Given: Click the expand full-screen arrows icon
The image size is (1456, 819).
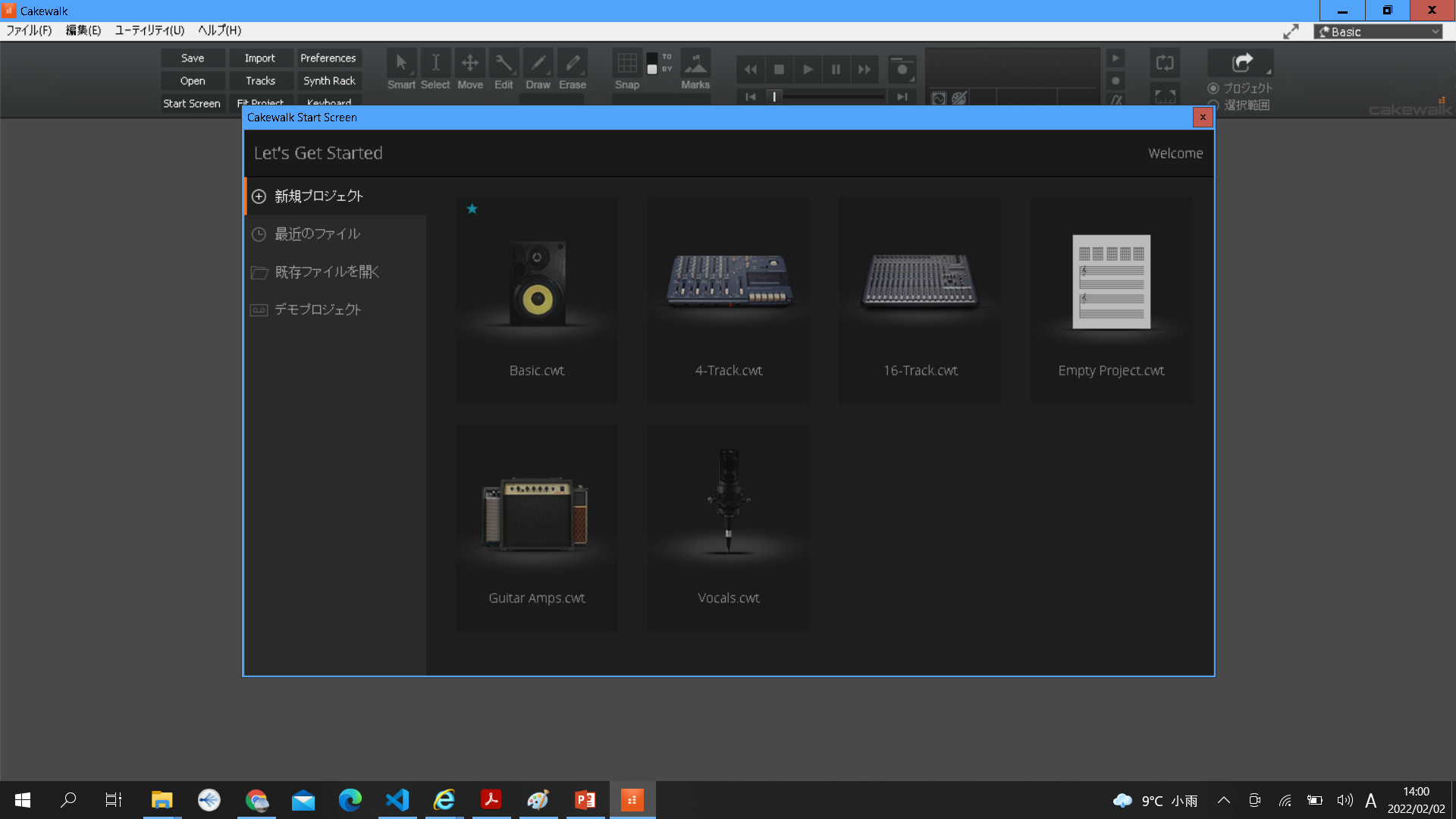Looking at the screenshot, I should [1291, 32].
